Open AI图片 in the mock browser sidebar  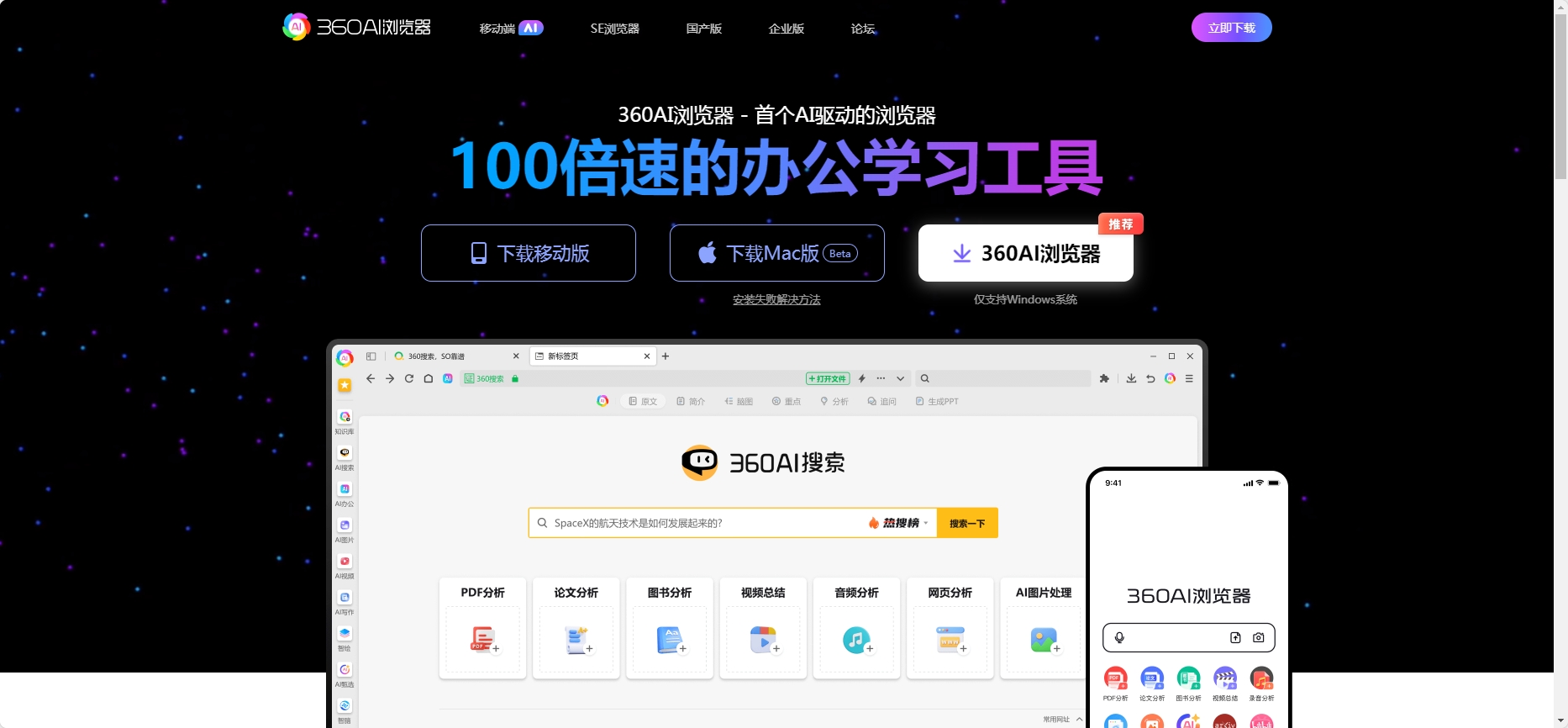coord(345,530)
